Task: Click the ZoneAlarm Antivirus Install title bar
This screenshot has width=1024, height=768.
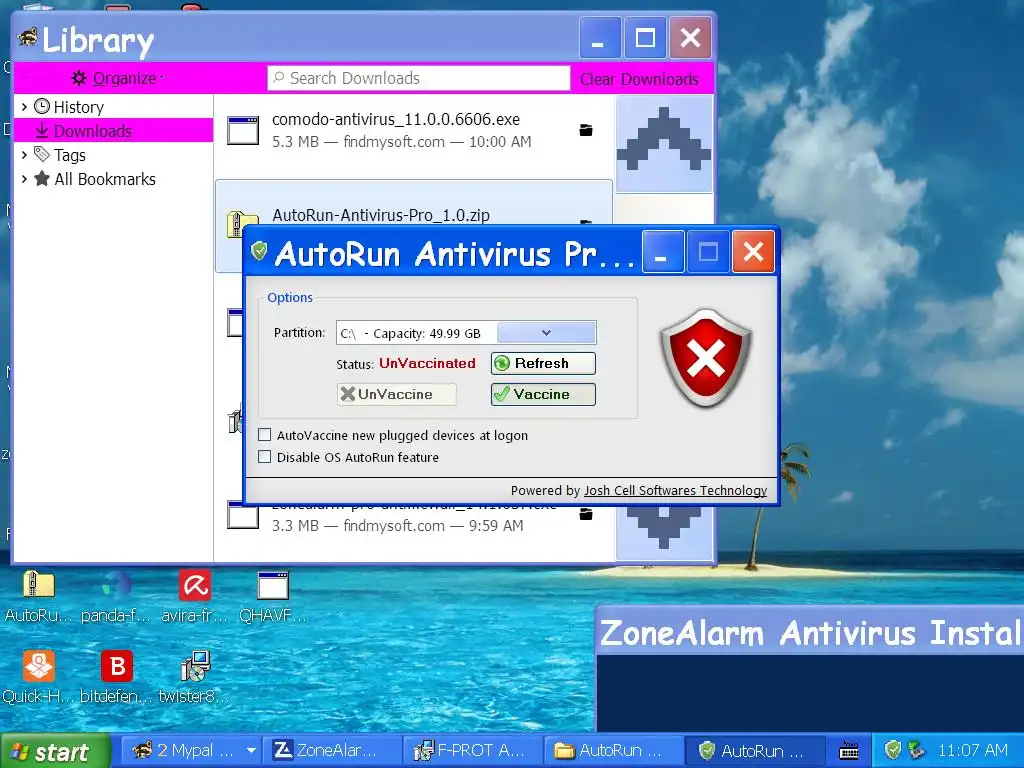Action: pyautogui.click(x=810, y=632)
